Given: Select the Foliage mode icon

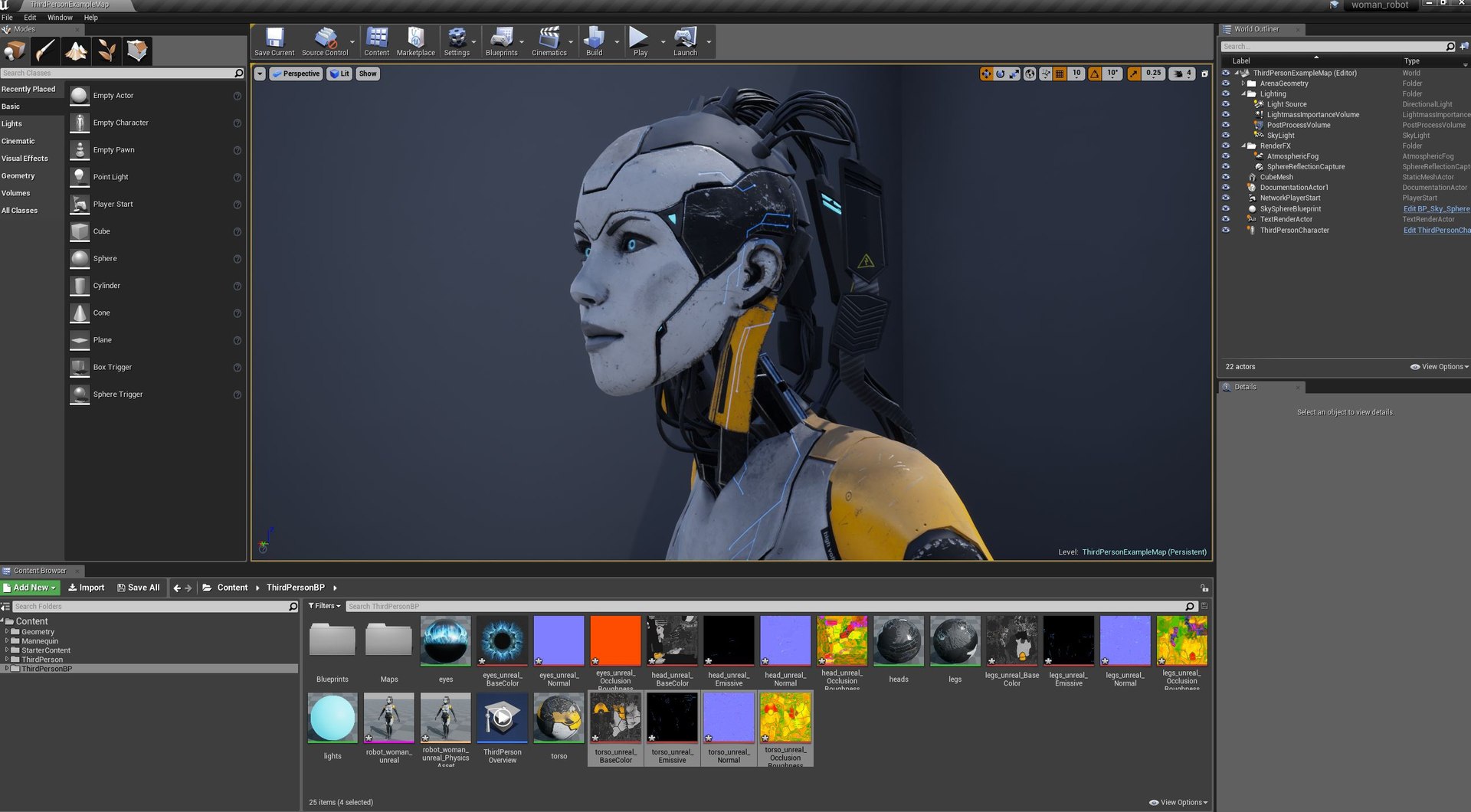Looking at the screenshot, I should coord(106,51).
